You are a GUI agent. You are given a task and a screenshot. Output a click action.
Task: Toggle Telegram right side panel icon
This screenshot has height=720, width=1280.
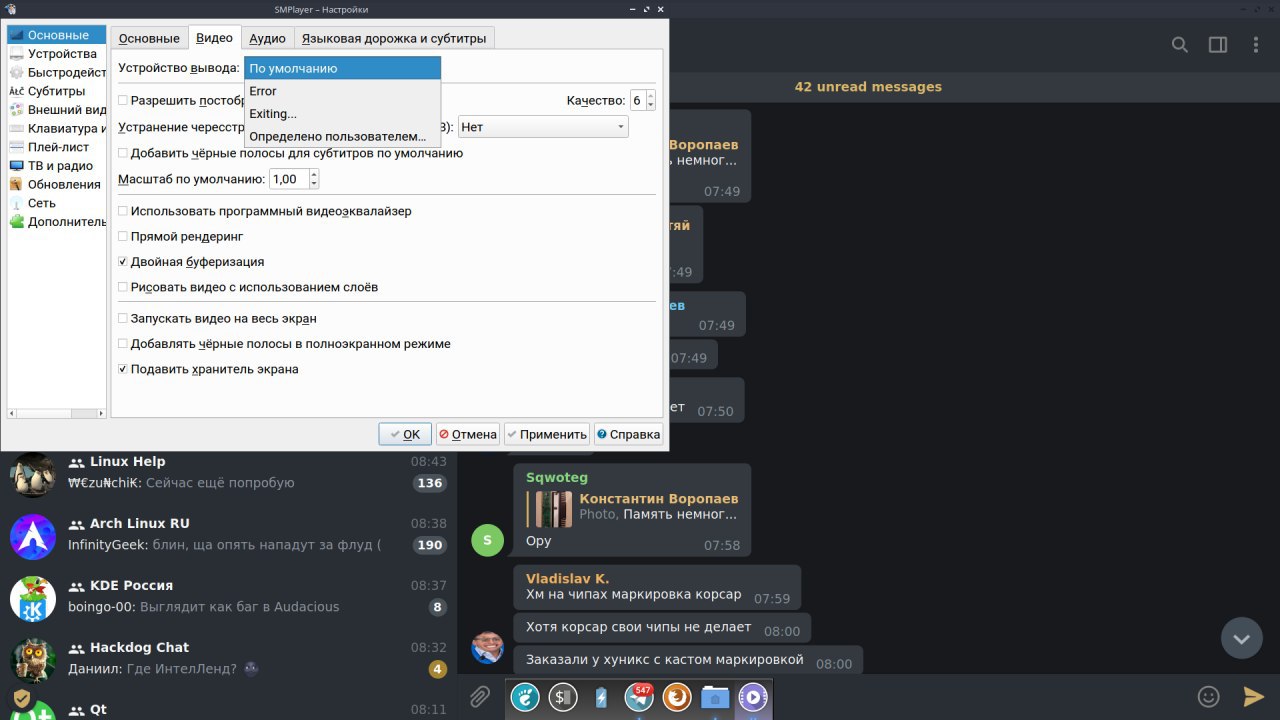[x=1218, y=45]
